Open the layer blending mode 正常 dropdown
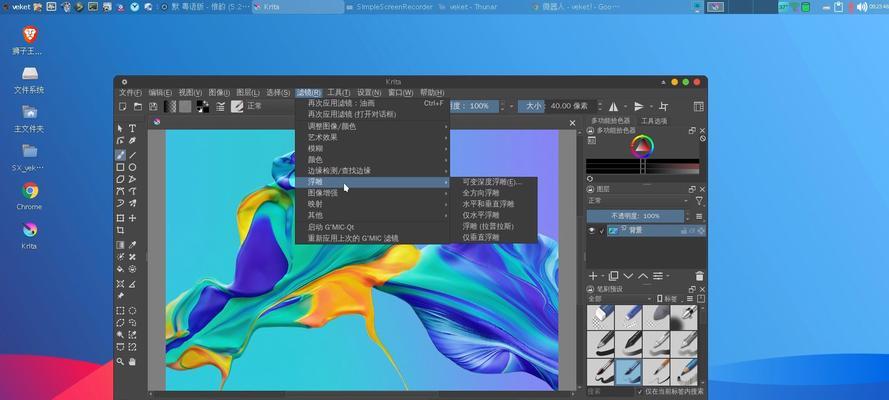Image resolution: width=889 pixels, height=400 pixels. [x=638, y=201]
